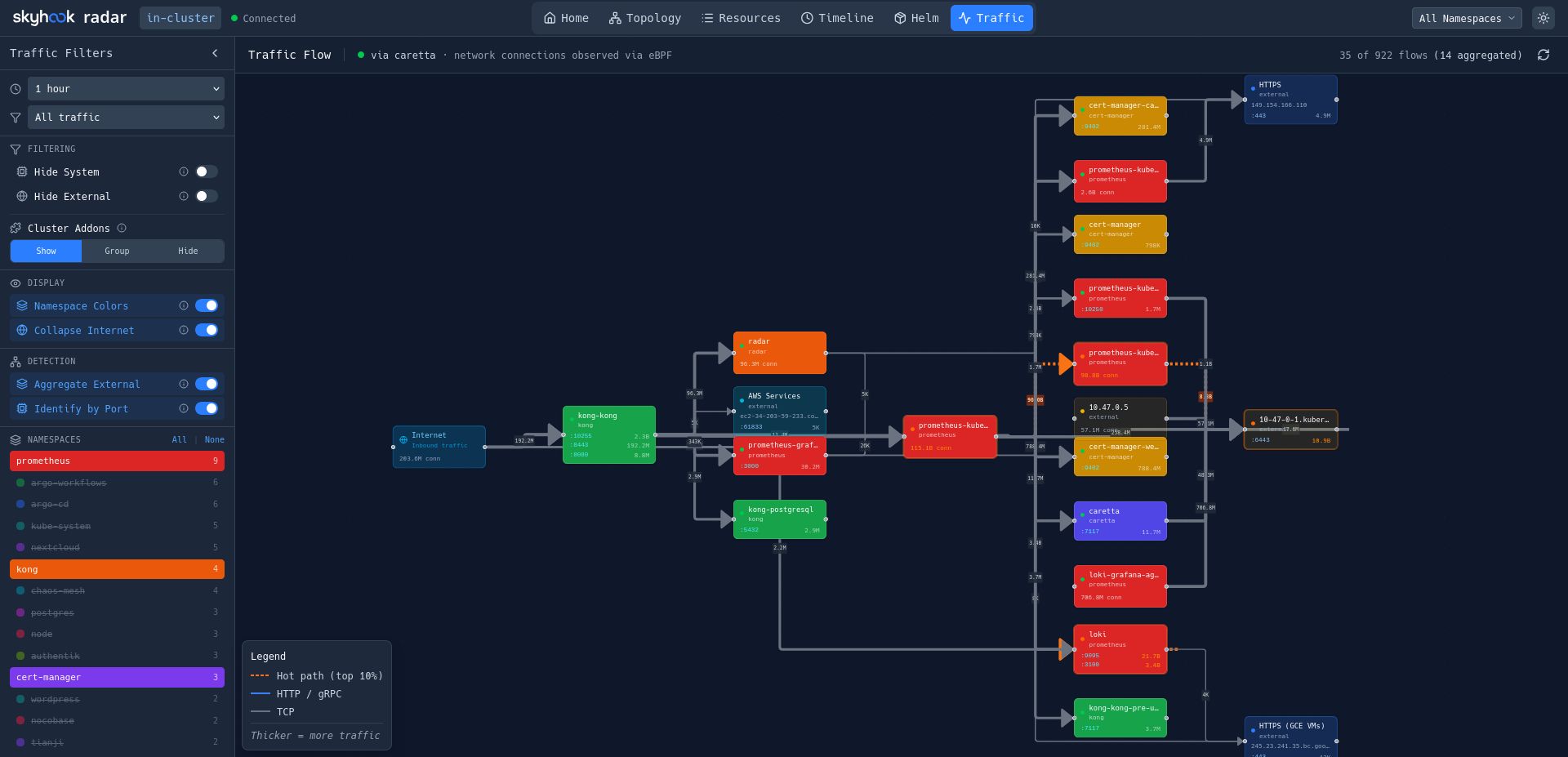The width and height of the screenshot is (1568, 757).
Task: Click the refresh traffic flows icon
Action: pyautogui.click(x=1543, y=55)
